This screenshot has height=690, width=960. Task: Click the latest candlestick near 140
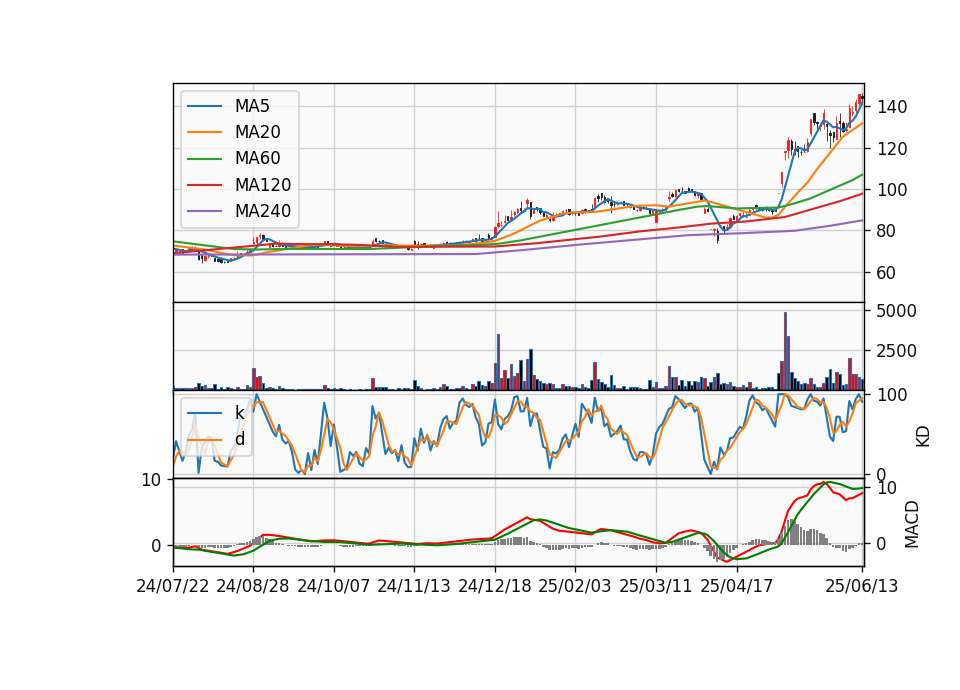point(861,98)
